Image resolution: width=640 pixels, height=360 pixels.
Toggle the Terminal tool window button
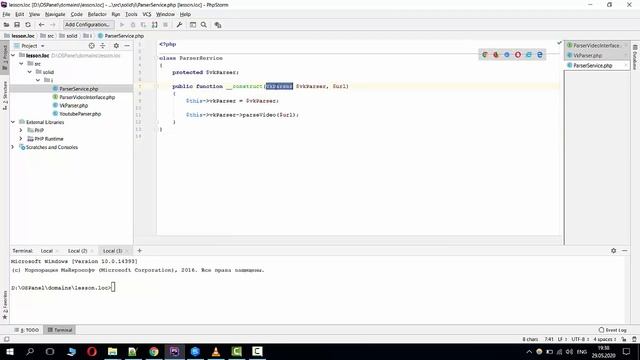60,330
